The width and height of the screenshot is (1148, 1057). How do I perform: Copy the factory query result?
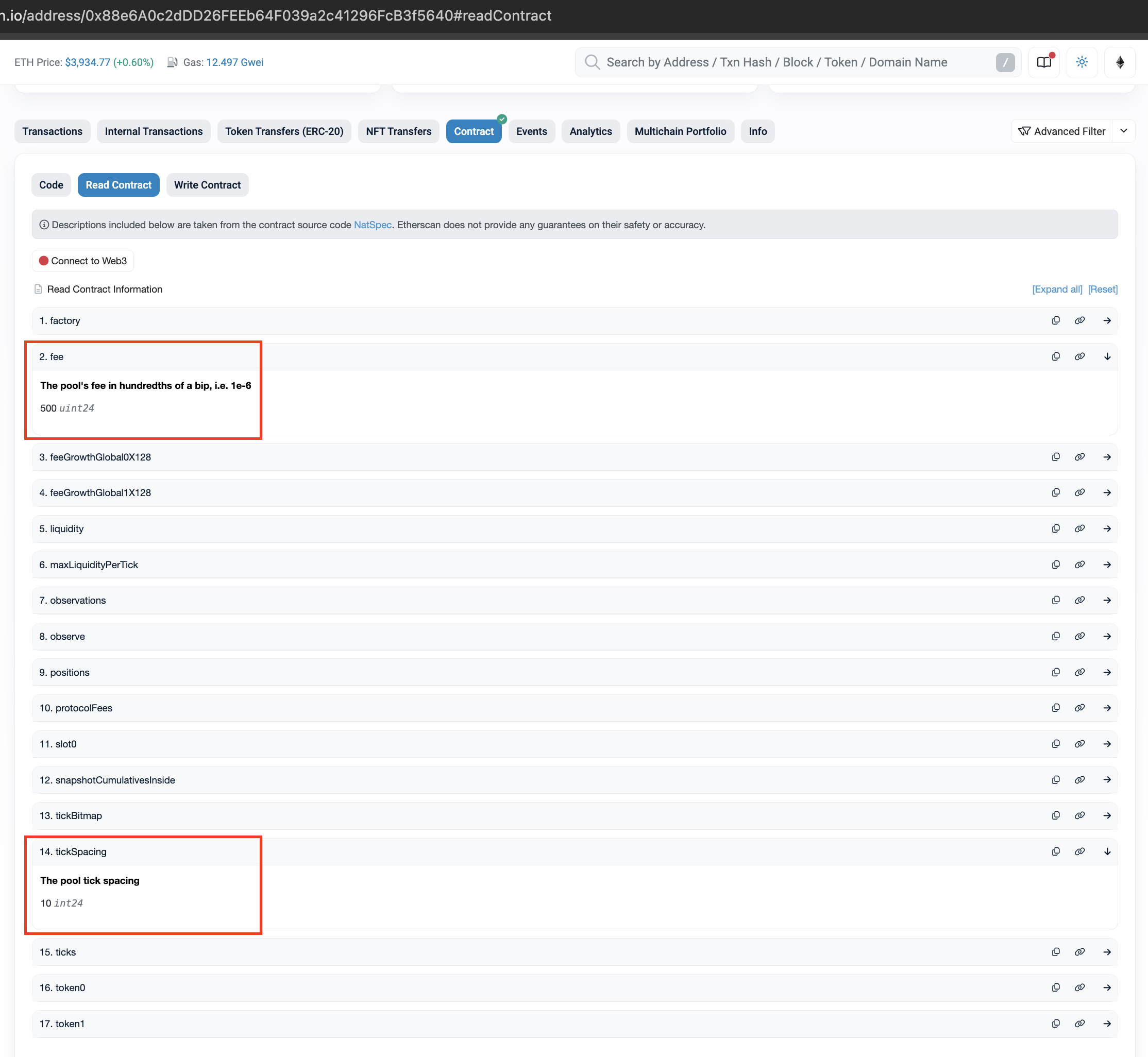point(1055,320)
